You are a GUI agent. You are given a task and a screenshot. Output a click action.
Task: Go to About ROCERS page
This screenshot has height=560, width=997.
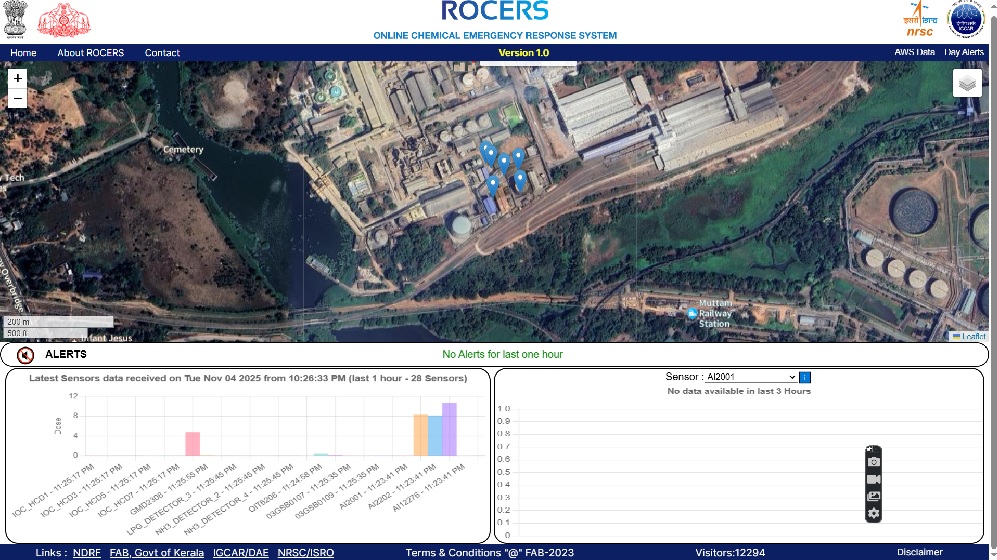[x=91, y=53]
